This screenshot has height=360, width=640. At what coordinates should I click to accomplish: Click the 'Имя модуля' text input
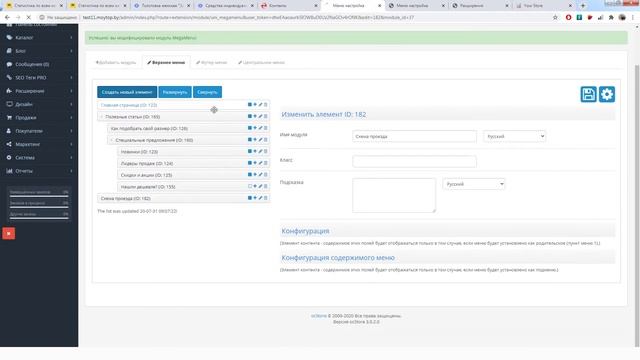414,136
